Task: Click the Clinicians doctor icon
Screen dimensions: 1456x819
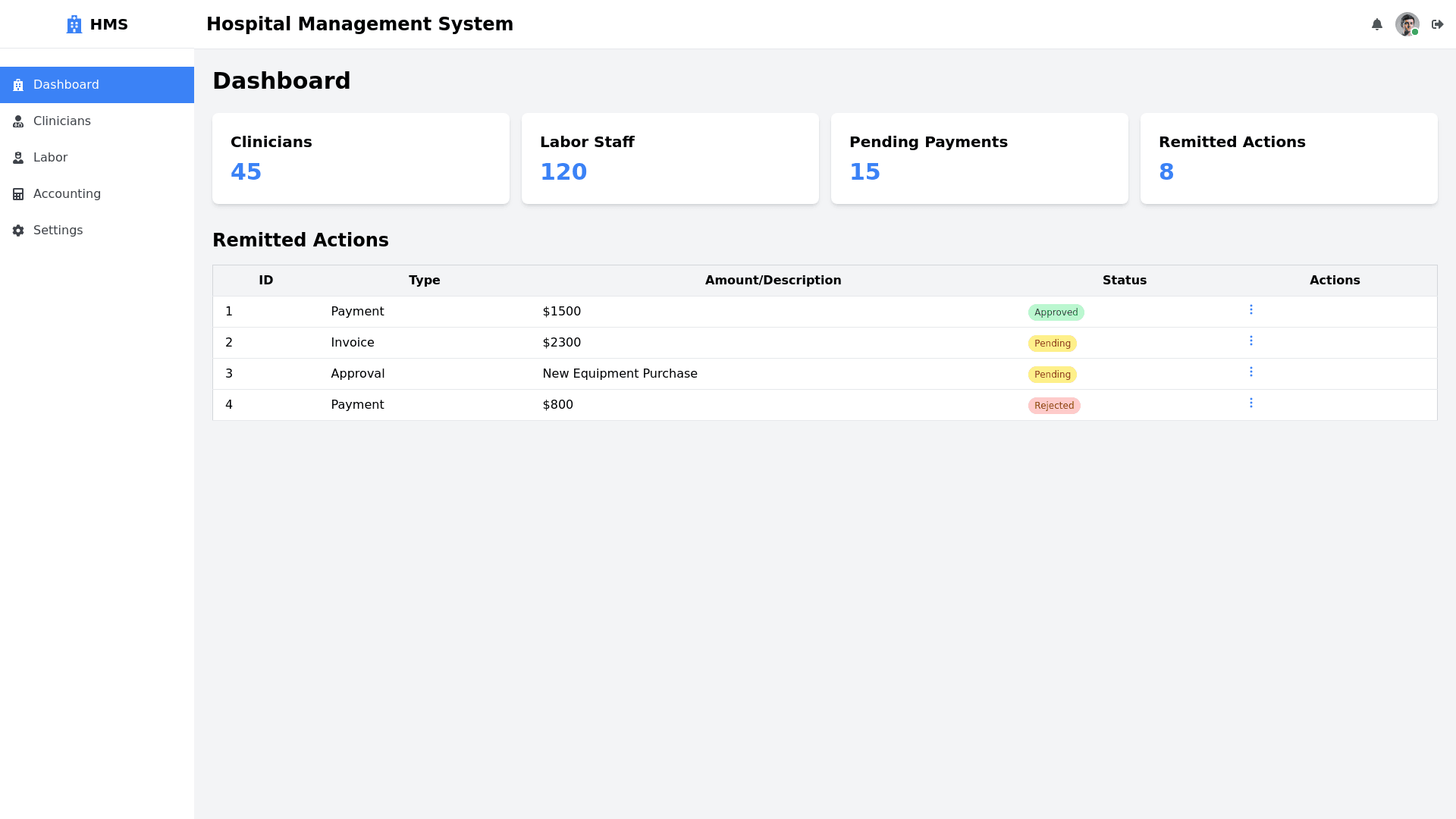Action: (x=18, y=121)
